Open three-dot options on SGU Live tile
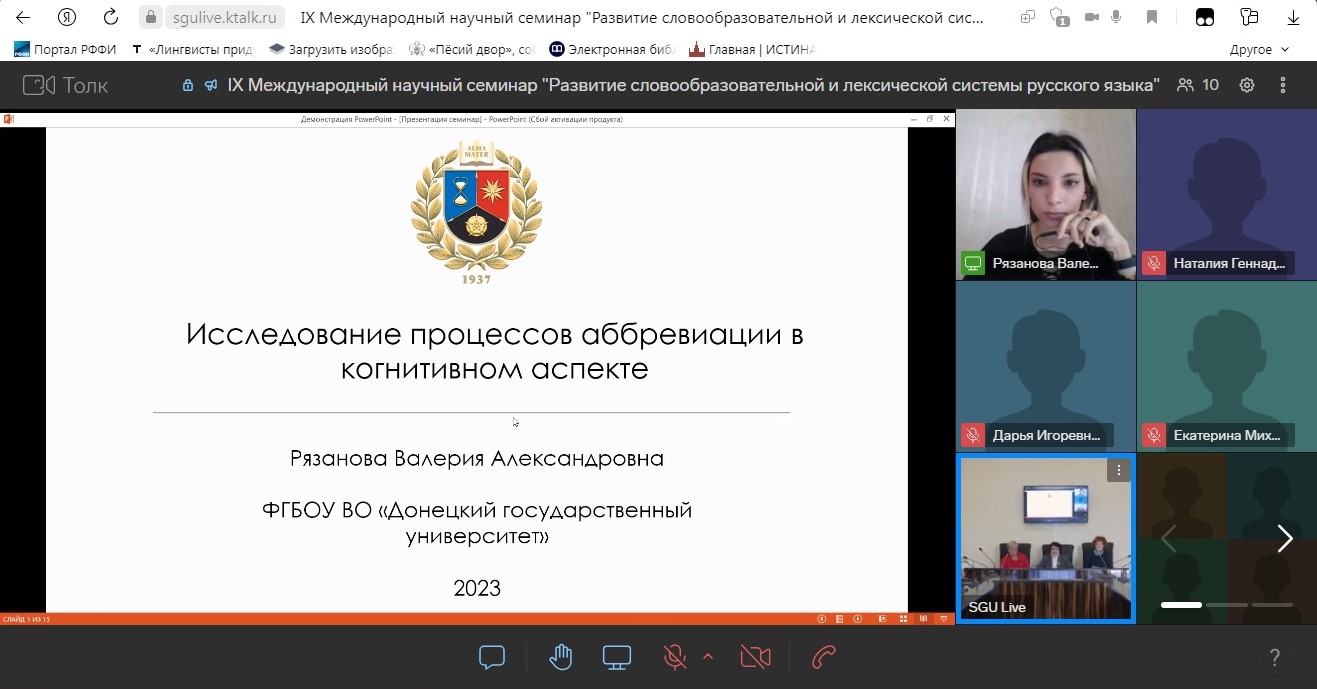This screenshot has width=1317, height=689. click(1118, 470)
